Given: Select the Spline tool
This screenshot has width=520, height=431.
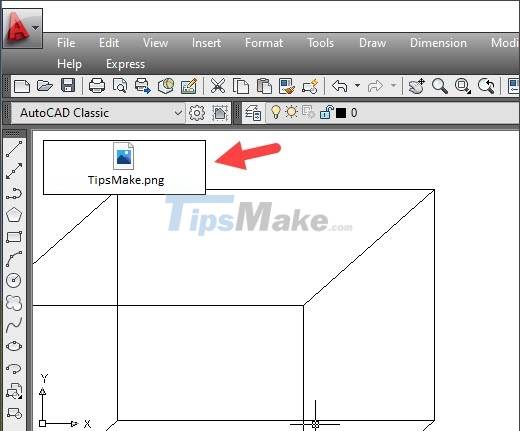Looking at the screenshot, I should click(x=14, y=325).
